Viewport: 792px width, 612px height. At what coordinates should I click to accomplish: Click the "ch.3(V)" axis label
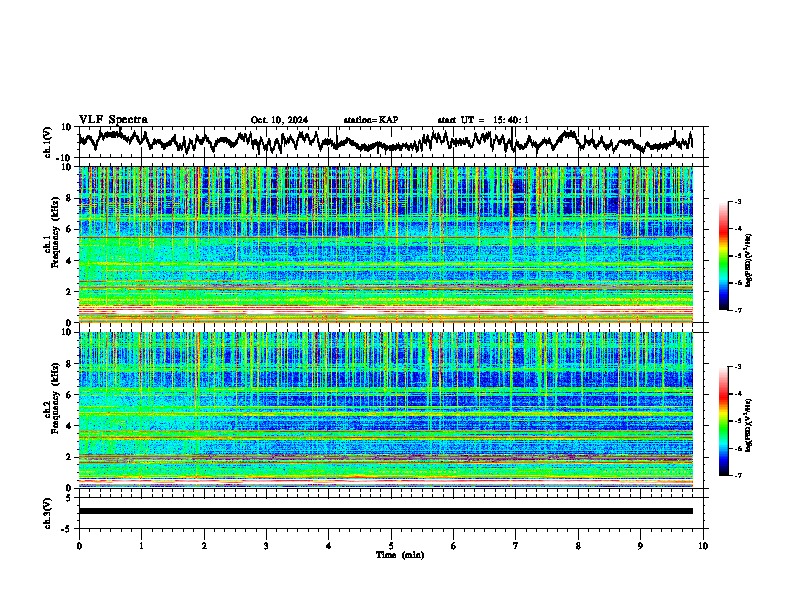point(48,513)
